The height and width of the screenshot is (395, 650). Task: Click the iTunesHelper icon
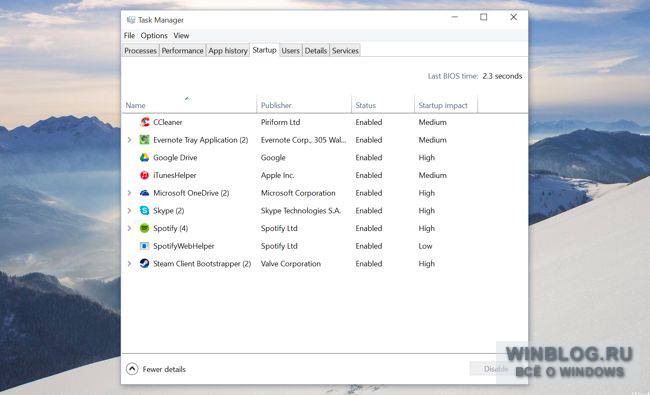pyautogui.click(x=144, y=175)
